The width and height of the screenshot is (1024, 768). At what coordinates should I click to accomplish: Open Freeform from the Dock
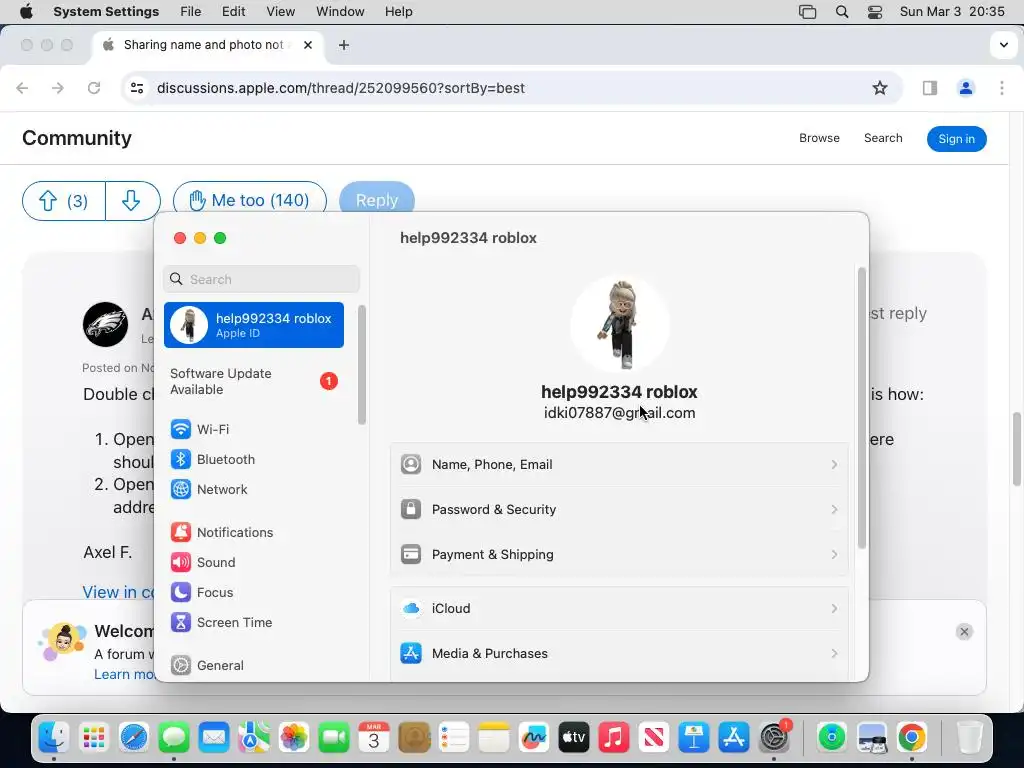pos(534,738)
